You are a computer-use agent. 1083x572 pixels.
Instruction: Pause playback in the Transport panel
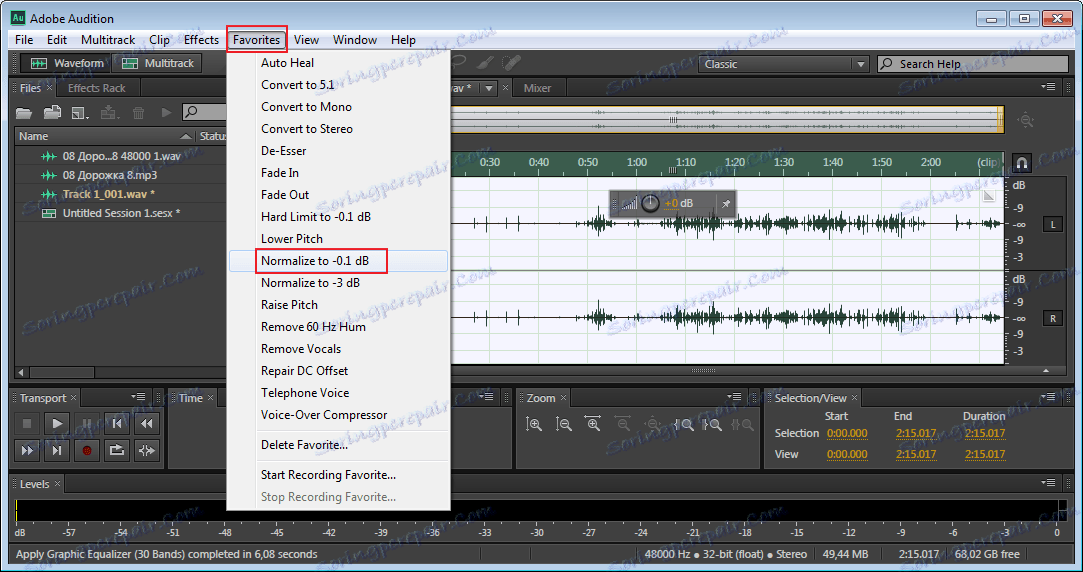pos(87,423)
